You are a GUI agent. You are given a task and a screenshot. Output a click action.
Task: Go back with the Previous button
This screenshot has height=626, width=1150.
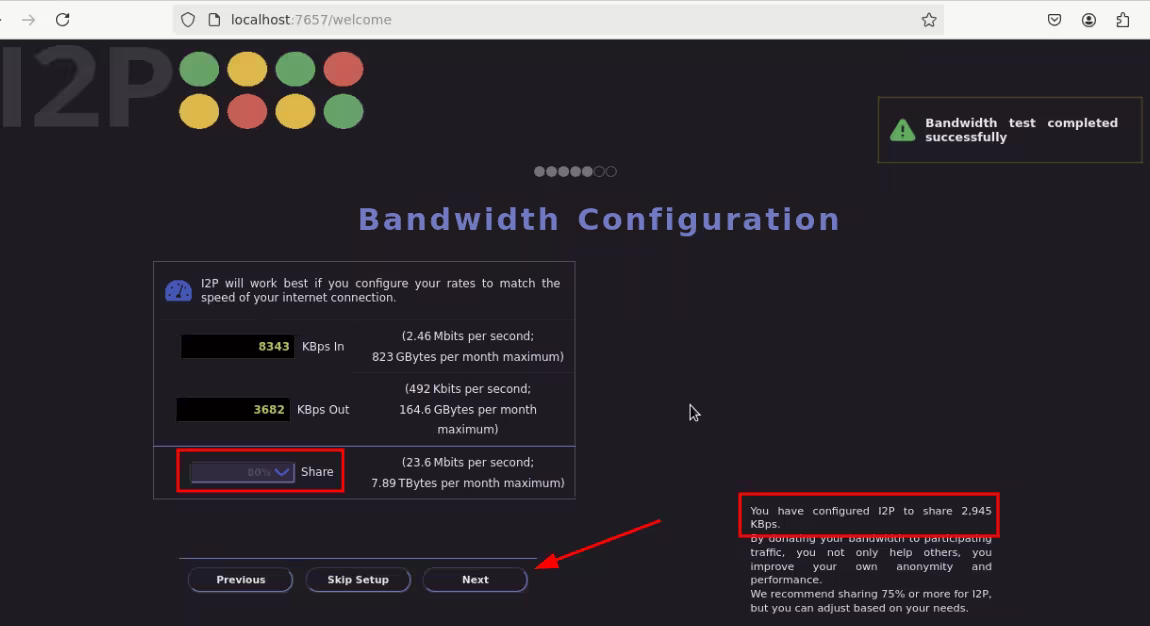241,580
